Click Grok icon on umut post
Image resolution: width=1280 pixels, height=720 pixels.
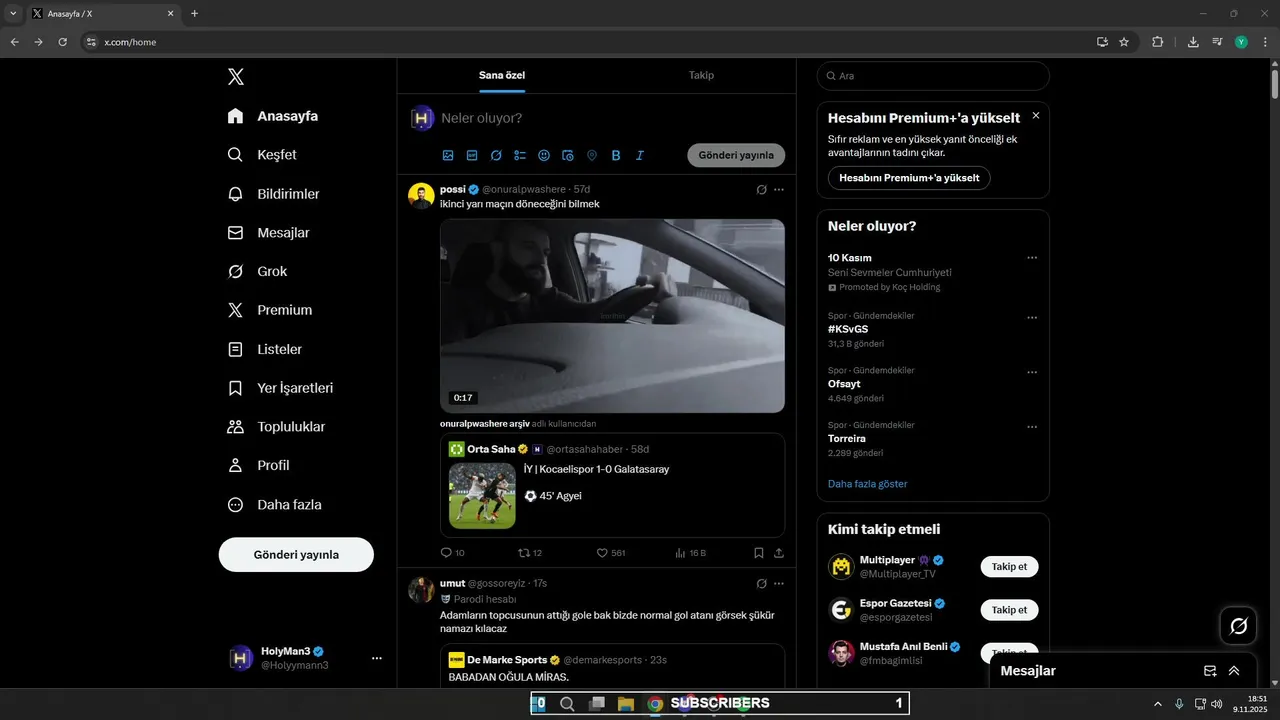(761, 583)
